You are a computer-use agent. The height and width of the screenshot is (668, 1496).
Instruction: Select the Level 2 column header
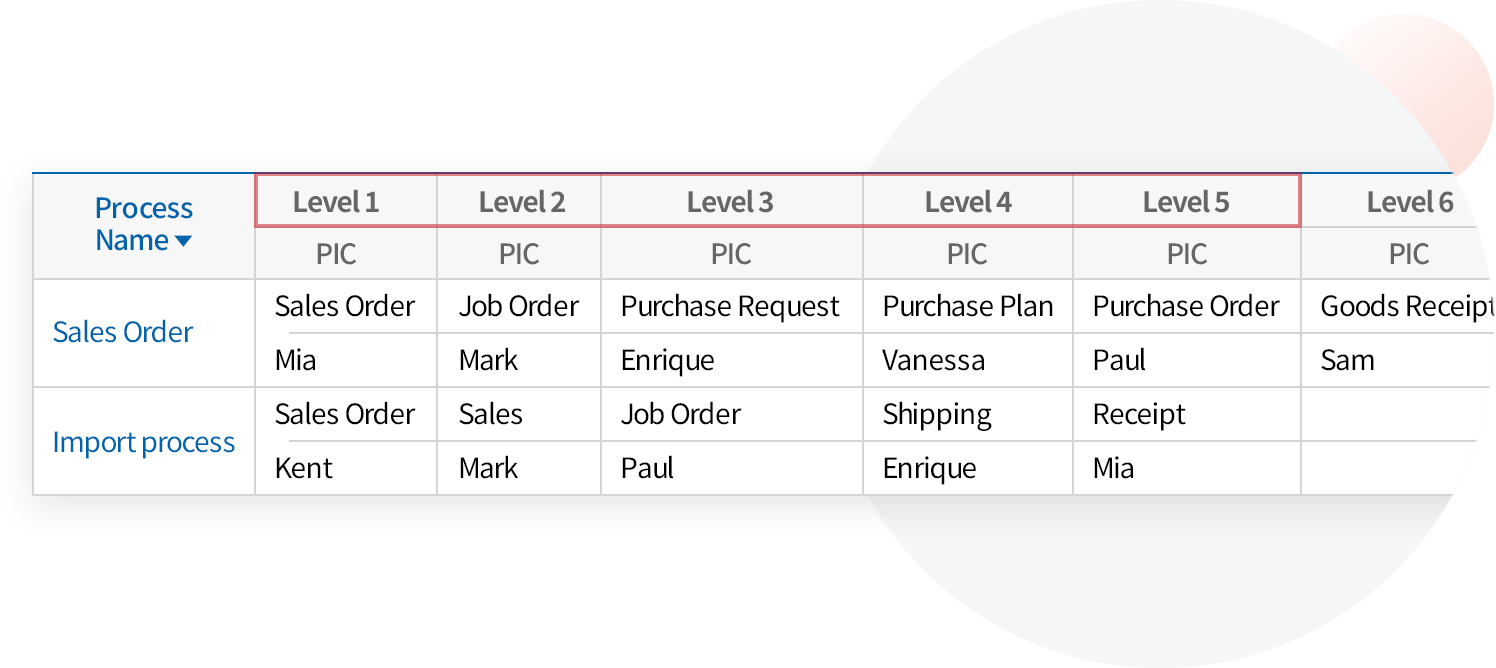click(x=521, y=202)
